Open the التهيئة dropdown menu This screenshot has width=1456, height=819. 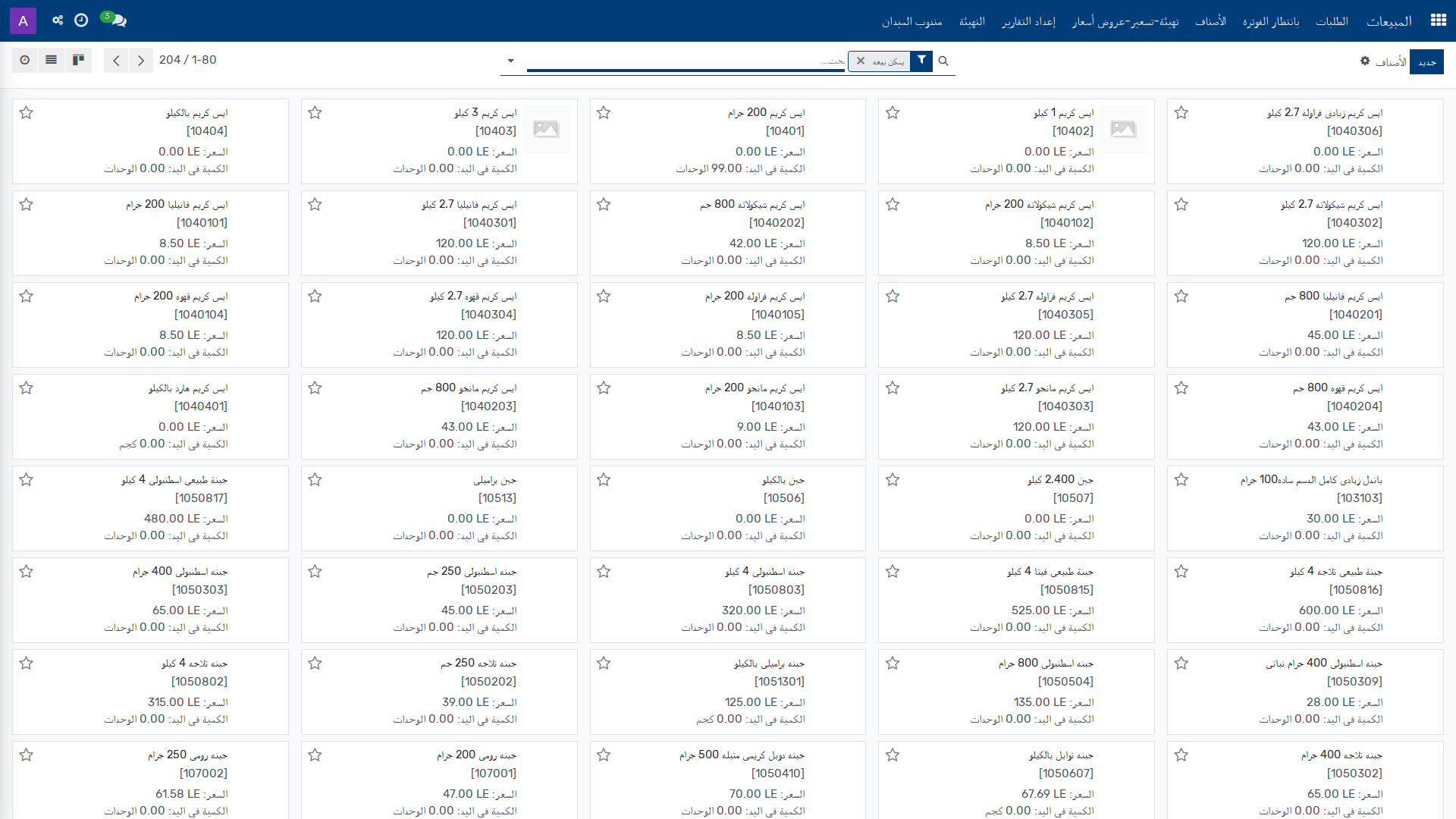pyautogui.click(x=971, y=21)
